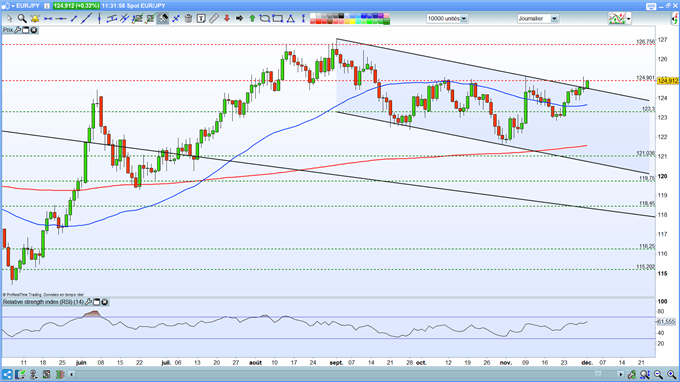
Task: Select the short segment drawing tool
Action: coord(74,19)
